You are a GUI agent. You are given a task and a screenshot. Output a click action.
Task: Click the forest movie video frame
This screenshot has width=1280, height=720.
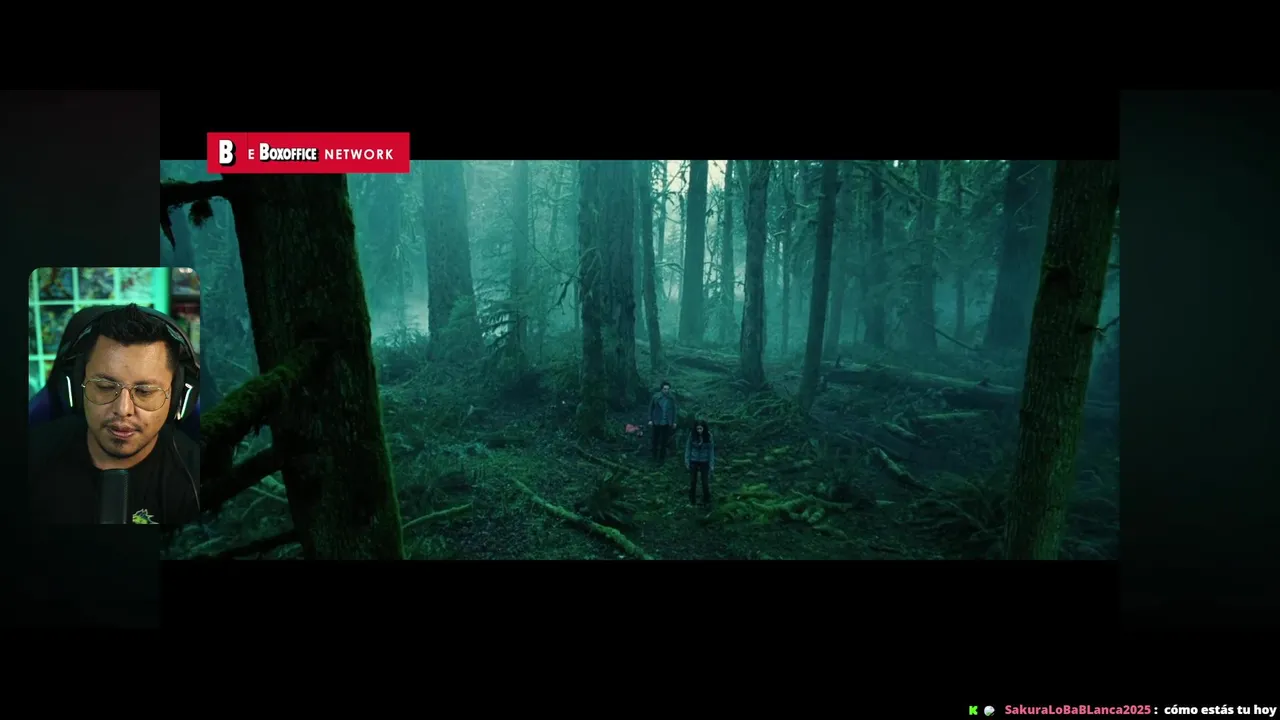639,360
